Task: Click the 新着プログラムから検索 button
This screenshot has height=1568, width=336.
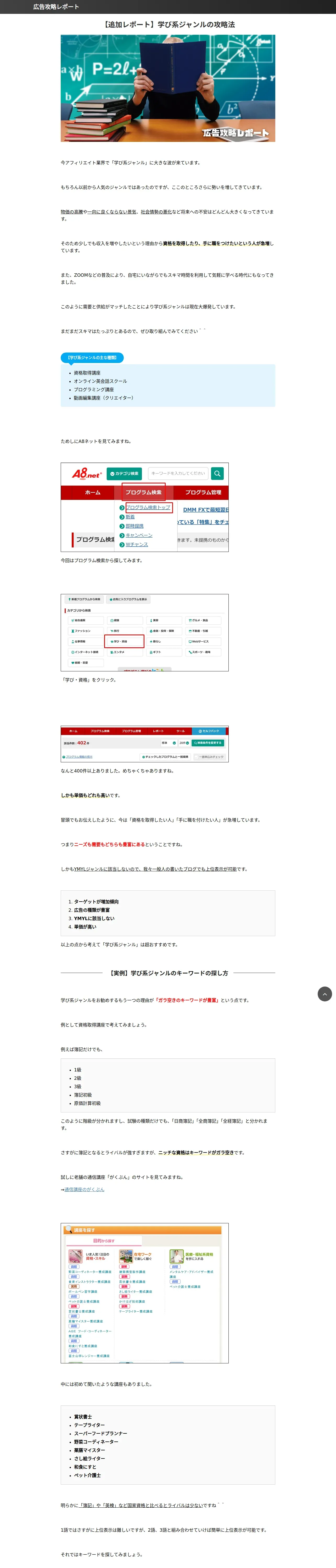Action: pyautogui.click(x=84, y=599)
